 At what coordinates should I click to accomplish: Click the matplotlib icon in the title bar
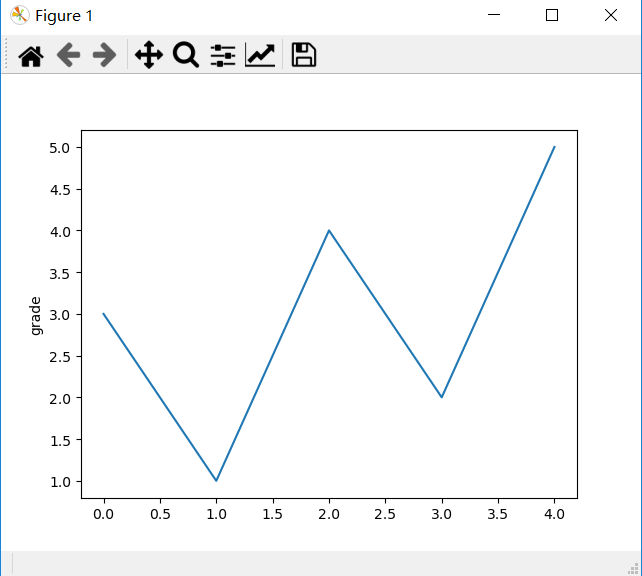point(19,16)
